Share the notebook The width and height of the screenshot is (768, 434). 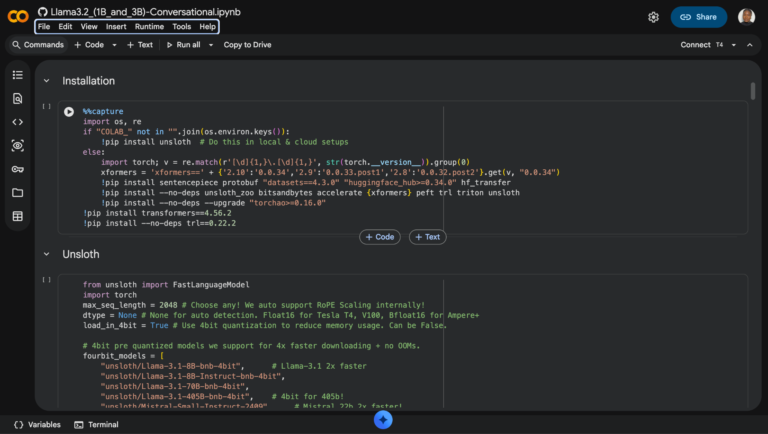pyautogui.click(x=699, y=17)
